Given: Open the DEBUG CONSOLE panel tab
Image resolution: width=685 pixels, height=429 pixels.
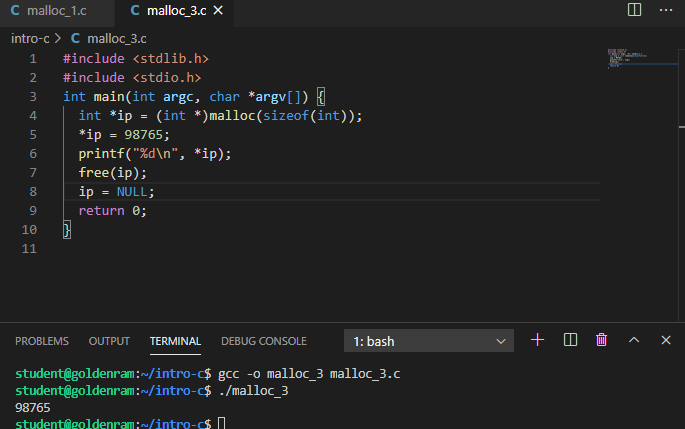Looking at the screenshot, I should tap(264, 341).
